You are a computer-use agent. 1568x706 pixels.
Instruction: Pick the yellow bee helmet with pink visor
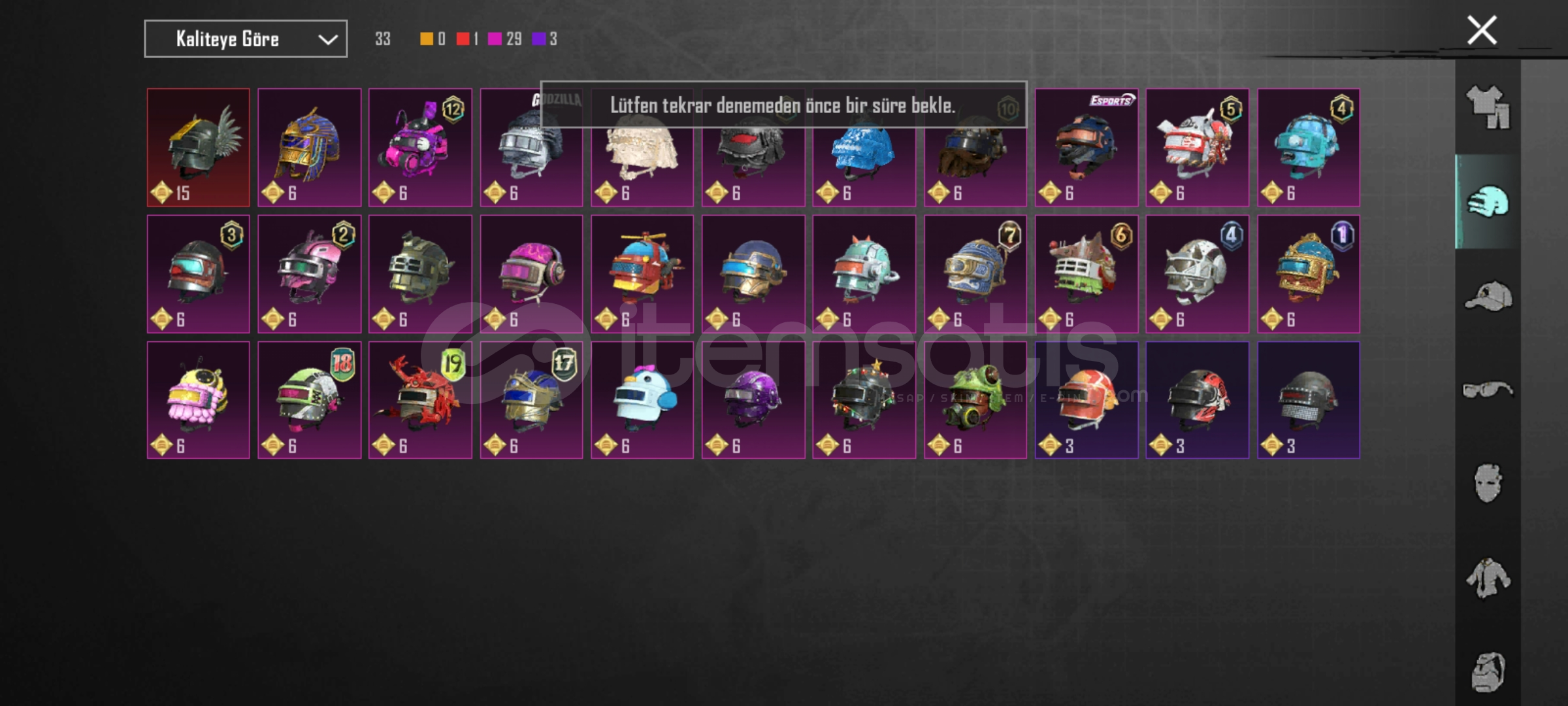[x=199, y=400]
